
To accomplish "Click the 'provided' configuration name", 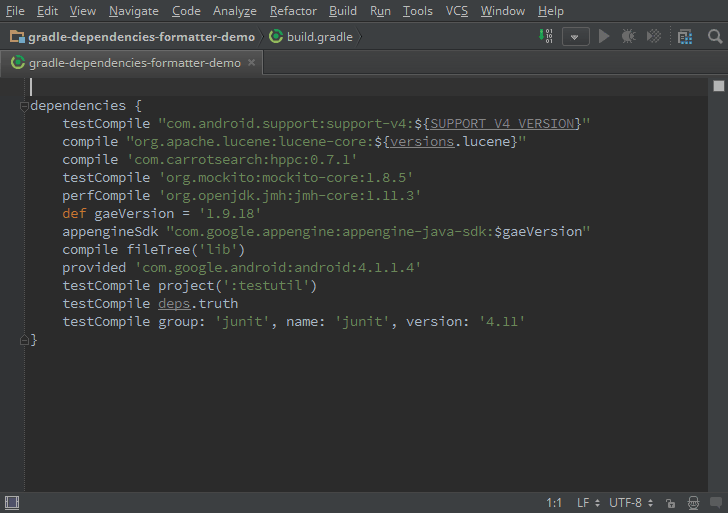I will coord(94,268).
